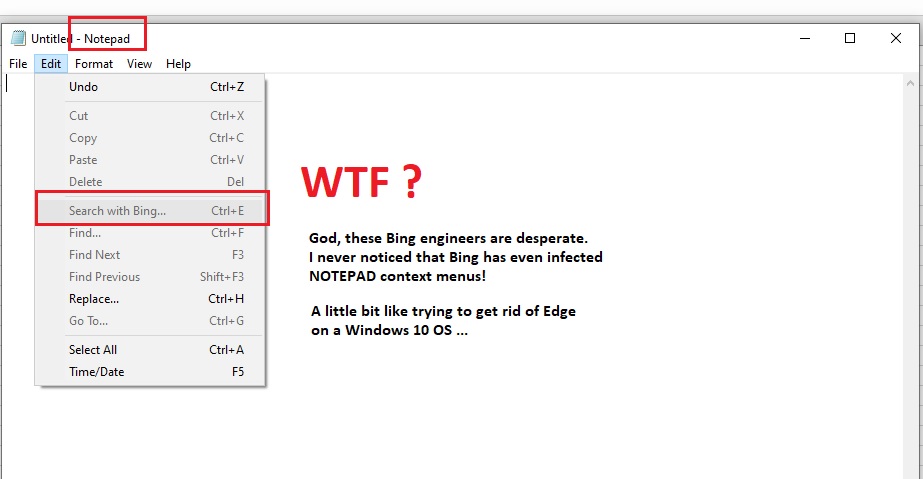This screenshot has width=923, height=479.
Task: Select Search with Bing option
Action: (x=150, y=211)
